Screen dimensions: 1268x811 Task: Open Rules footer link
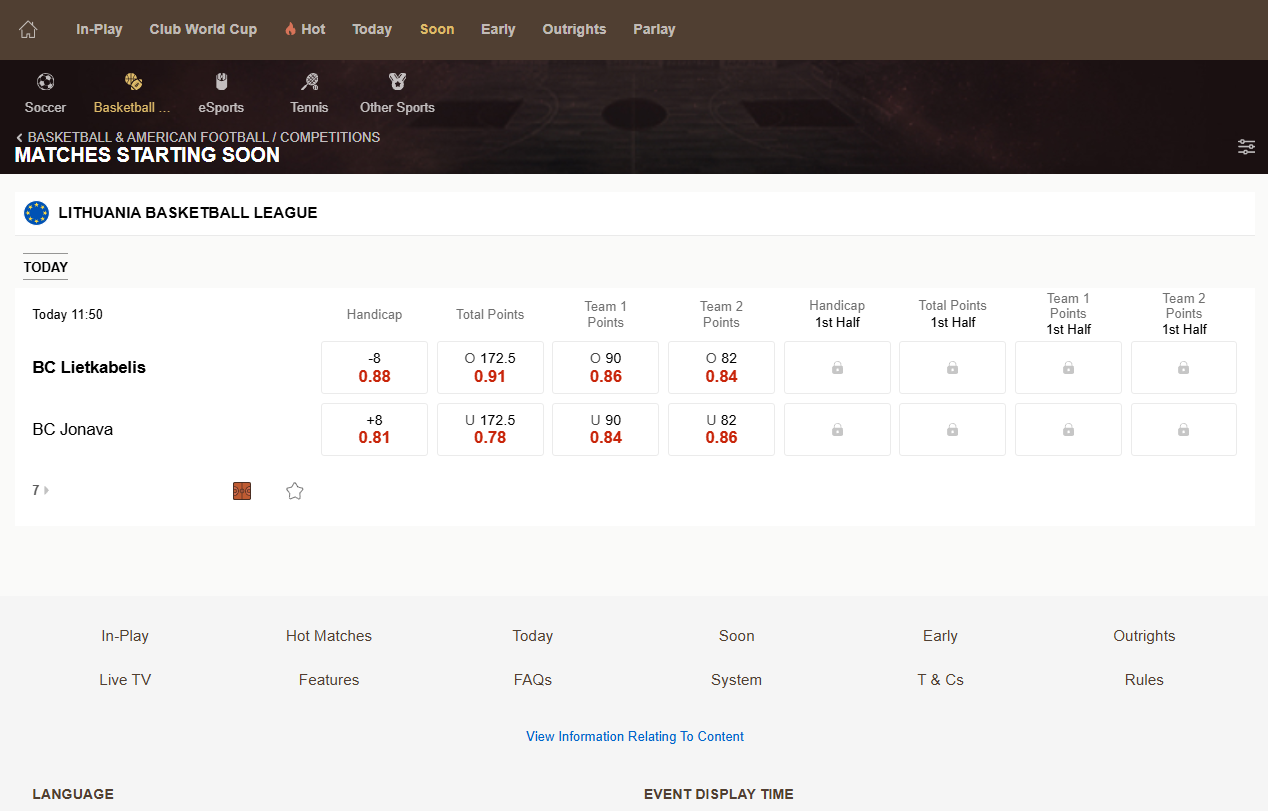(1144, 680)
